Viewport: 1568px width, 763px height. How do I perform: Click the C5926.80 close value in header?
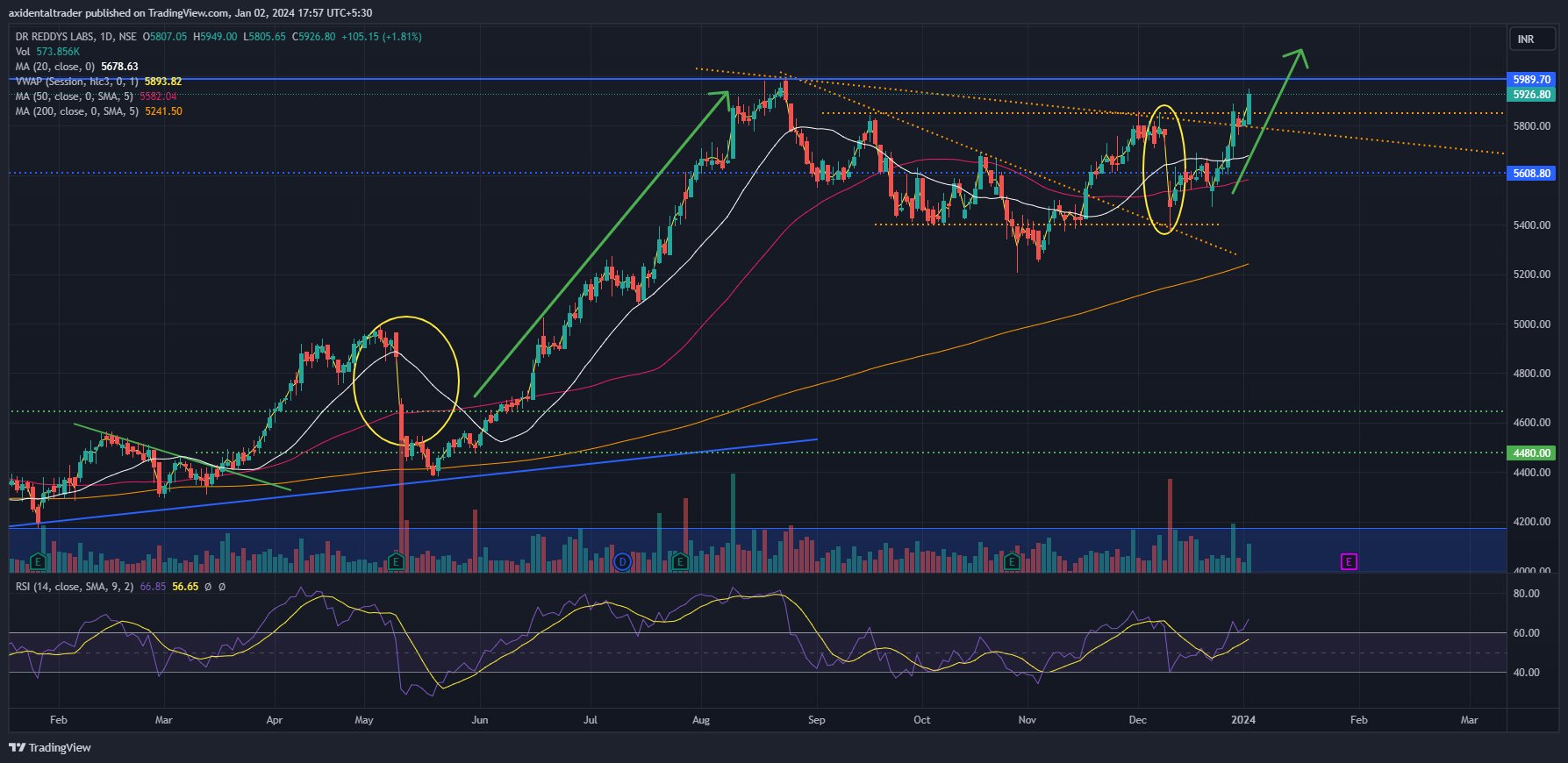point(313,37)
